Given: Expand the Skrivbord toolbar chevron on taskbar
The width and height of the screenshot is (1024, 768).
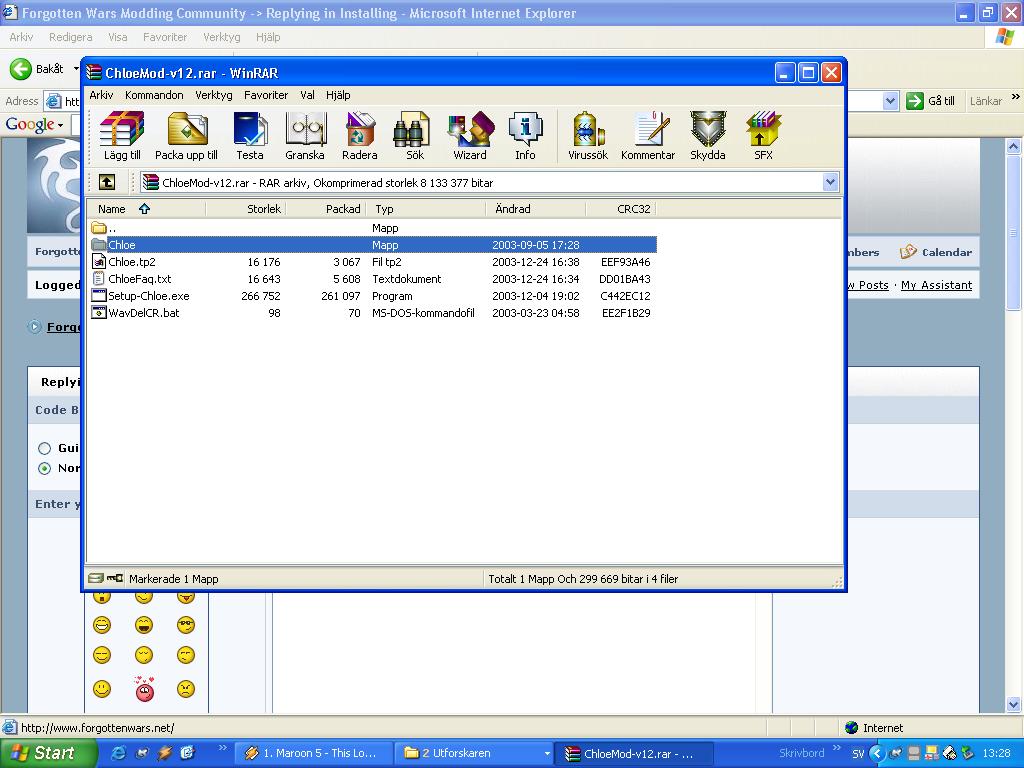Looking at the screenshot, I should (837, 747).
